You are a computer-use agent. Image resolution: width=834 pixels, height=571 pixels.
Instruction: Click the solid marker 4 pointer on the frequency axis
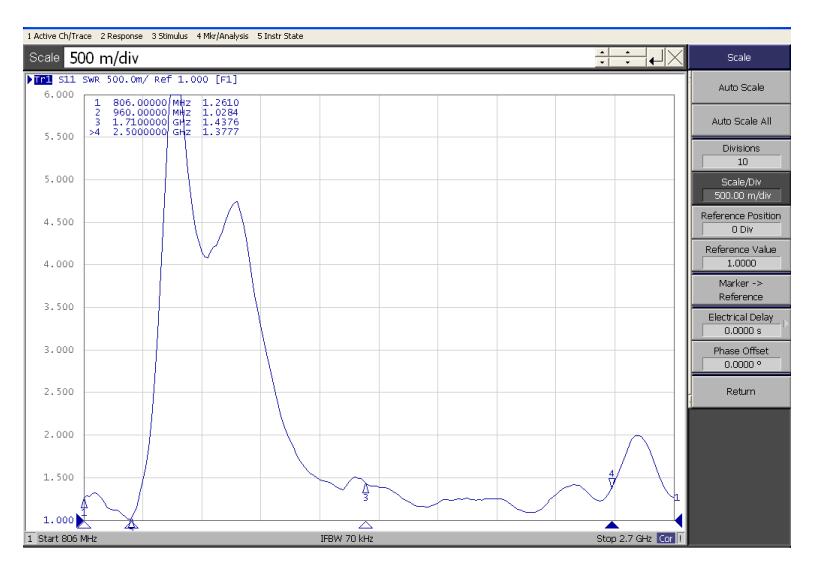612,525
